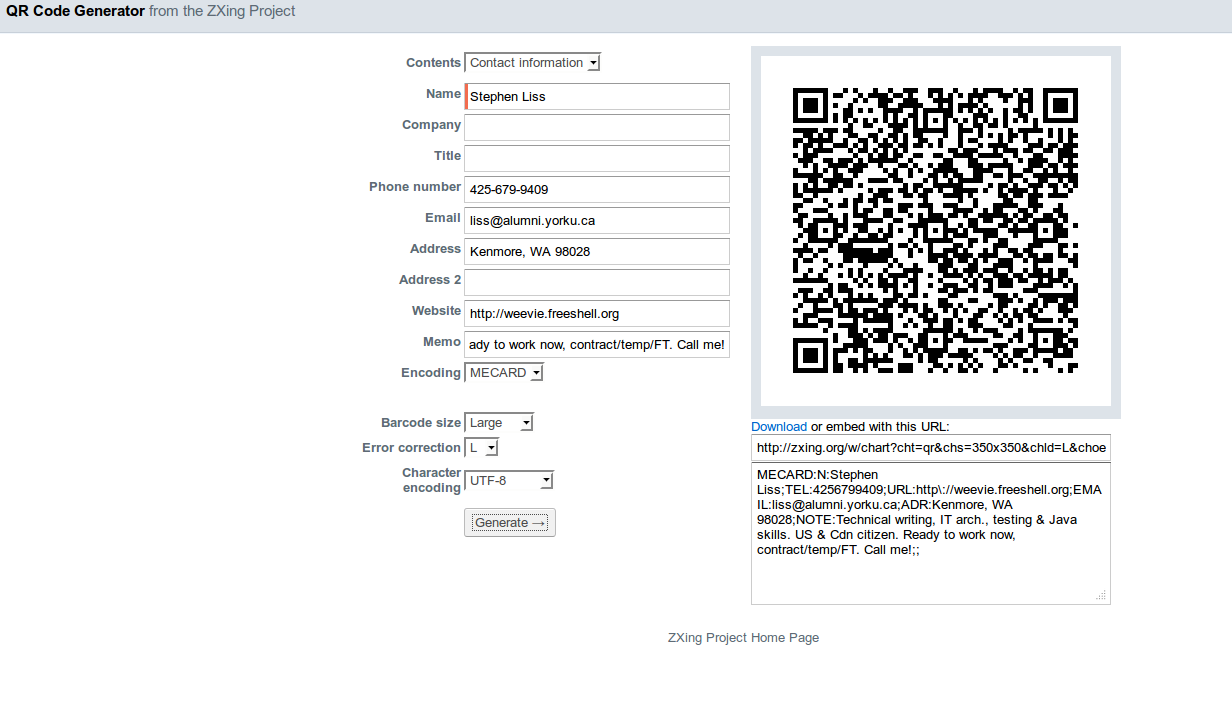
Task: Click the empty Company field
Action: [596, 127]
